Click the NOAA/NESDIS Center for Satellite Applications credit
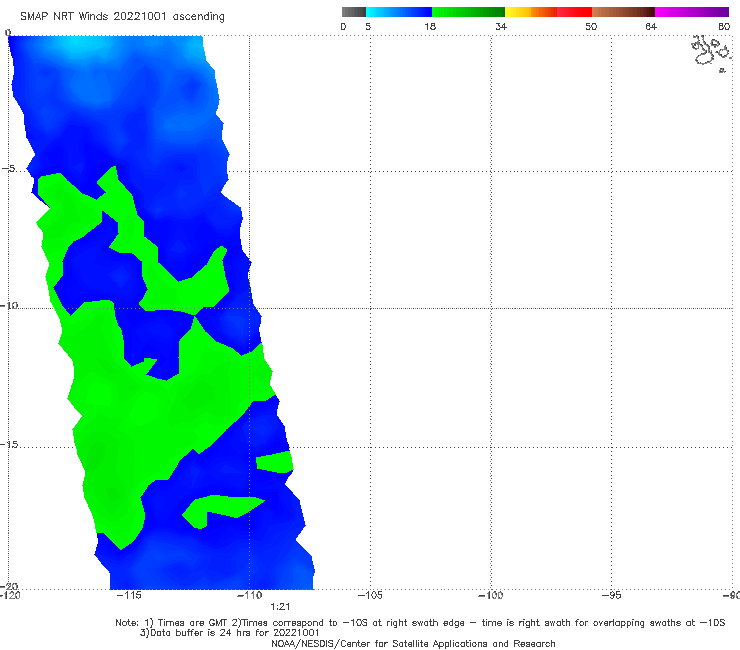 coord(413,644)
